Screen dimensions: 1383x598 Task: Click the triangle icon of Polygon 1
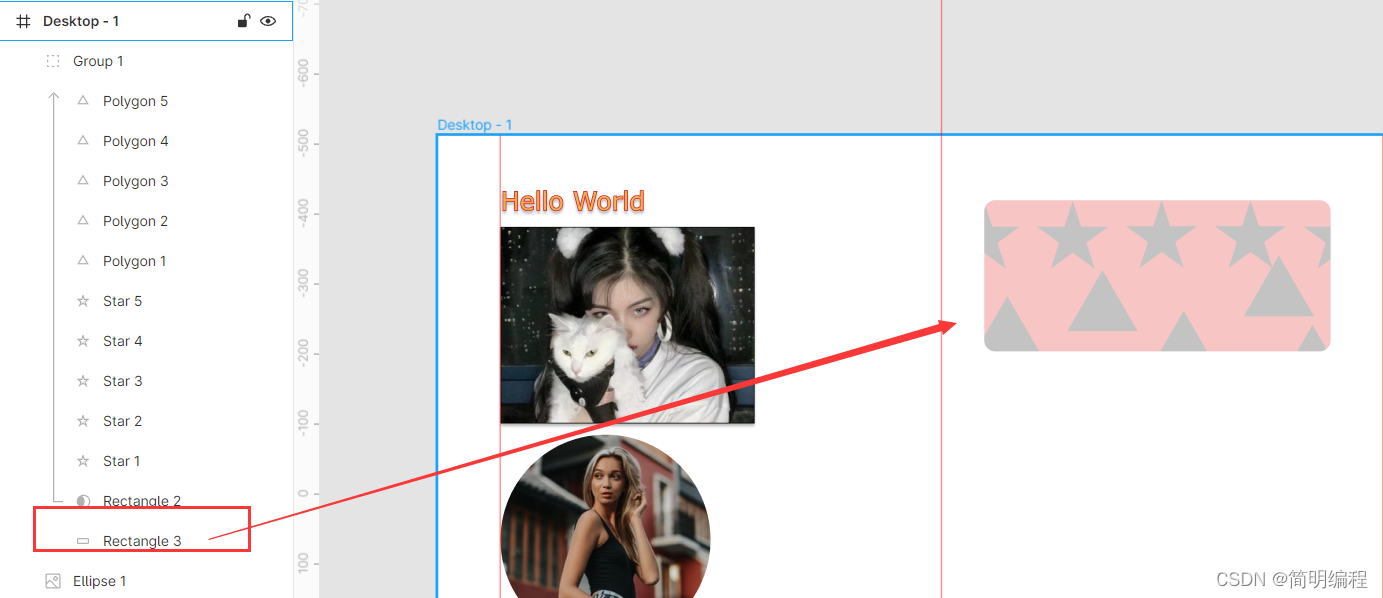pos(83,261)
